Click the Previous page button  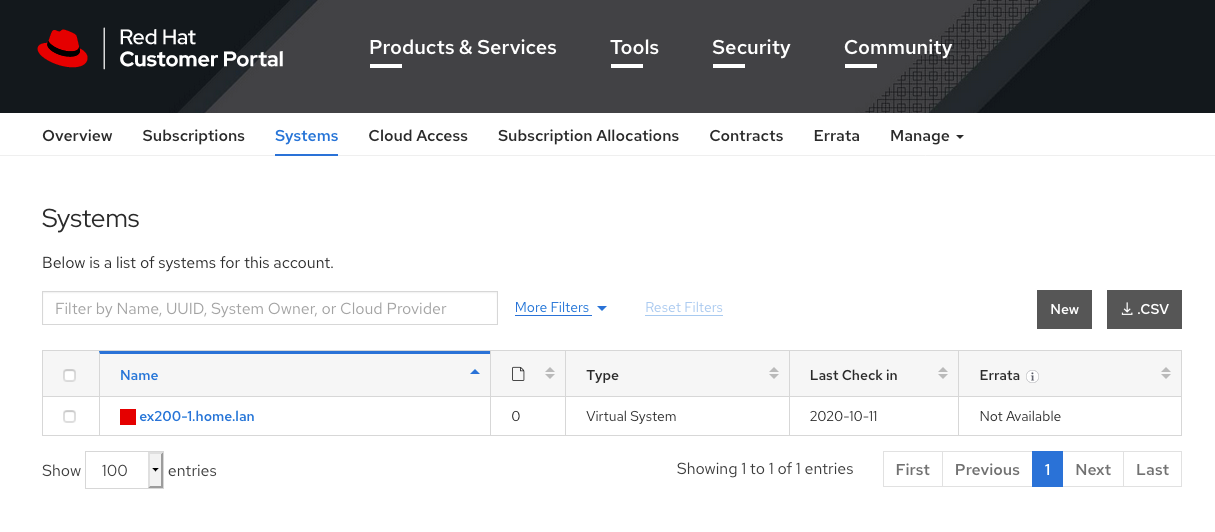coord(987,469)
